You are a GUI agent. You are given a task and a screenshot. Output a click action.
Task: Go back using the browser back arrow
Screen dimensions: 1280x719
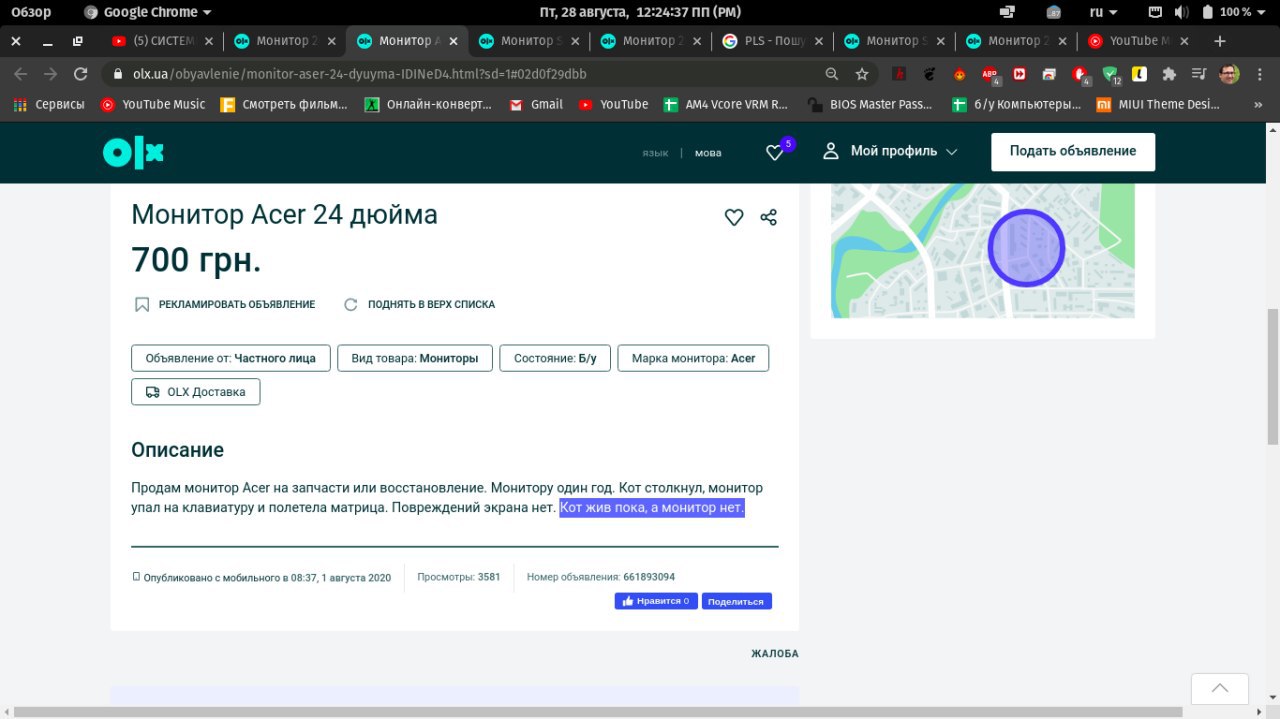(21, 74)
